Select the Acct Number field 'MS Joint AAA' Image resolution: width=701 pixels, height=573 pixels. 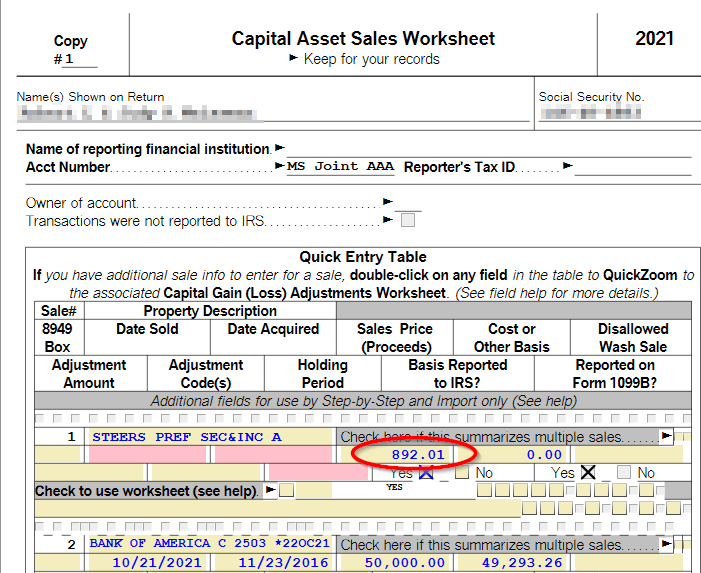(x=340, y=167)
